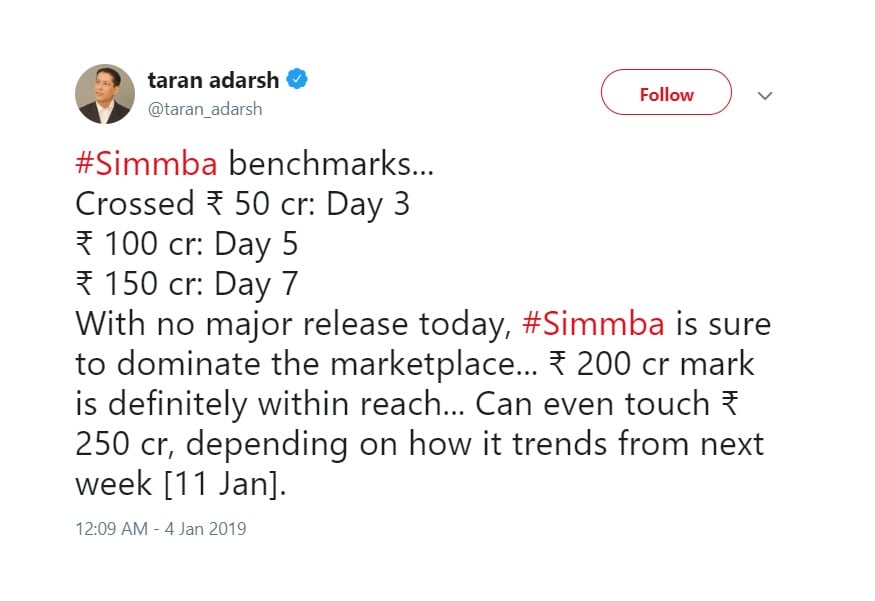Viewport: 875px width, 601px height.
Task: Click the '250 cr' text in the tweet
Action: tap(122, 445)
